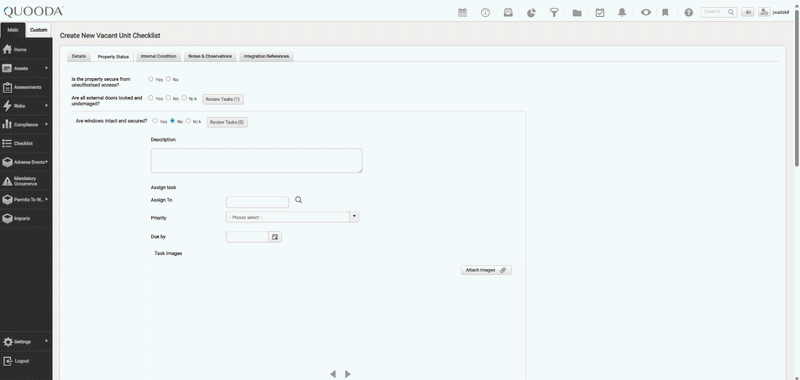800x380 pixels.
Task: Open Assessments in the sidebar
Action: pyautogui.click(x=26, y=87)
